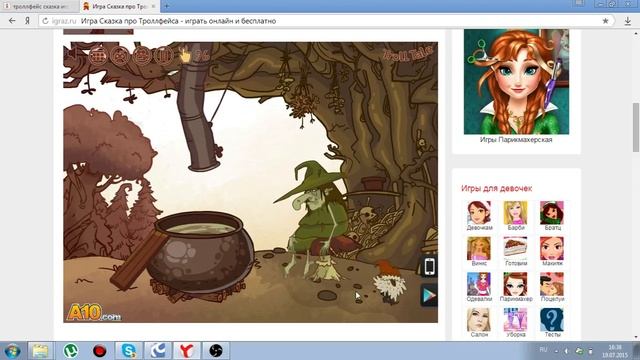Pause the game with the bars icon
This screenshot has width=640, height=360.
pyautogui.click(x=164, y=55)
